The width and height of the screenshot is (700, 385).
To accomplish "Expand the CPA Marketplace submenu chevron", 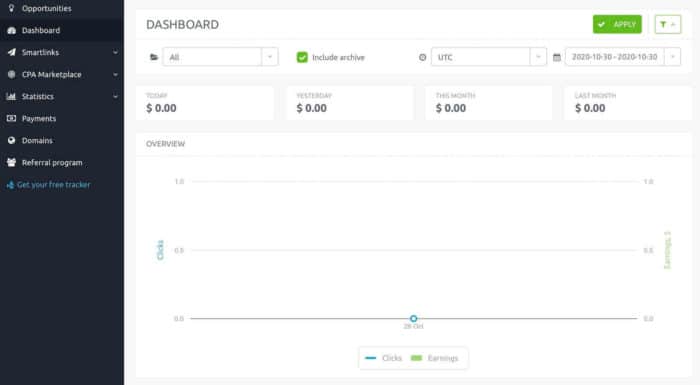I will click(x=116, y=74).
